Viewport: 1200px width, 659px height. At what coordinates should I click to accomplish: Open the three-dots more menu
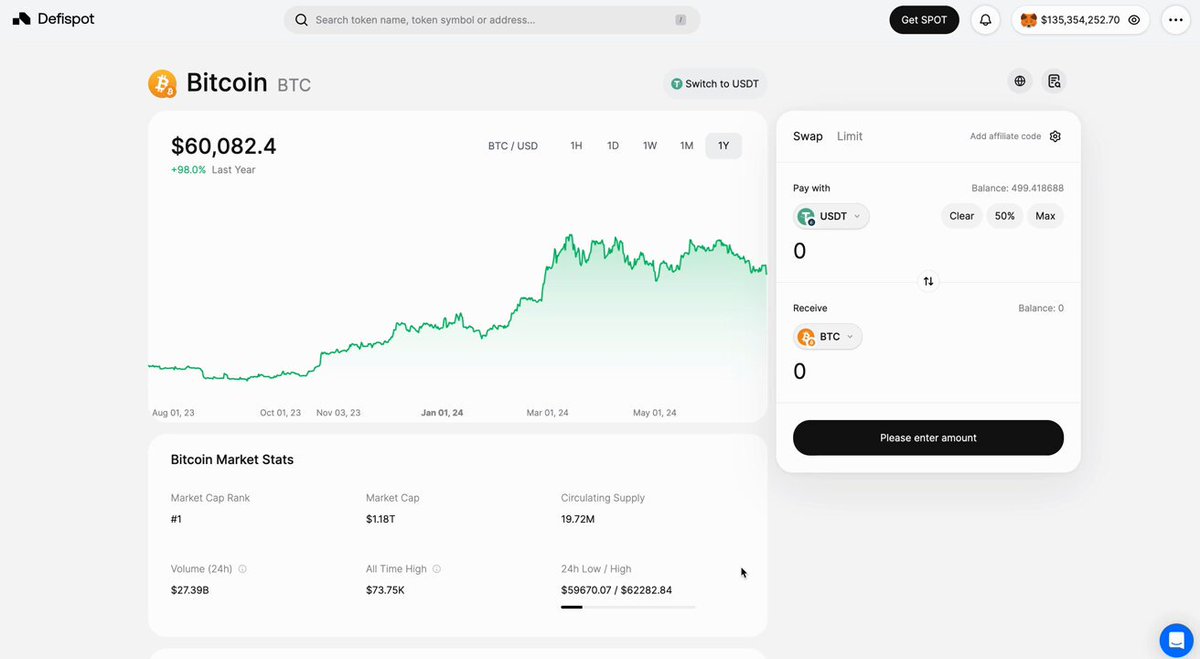click(1176, 20)
